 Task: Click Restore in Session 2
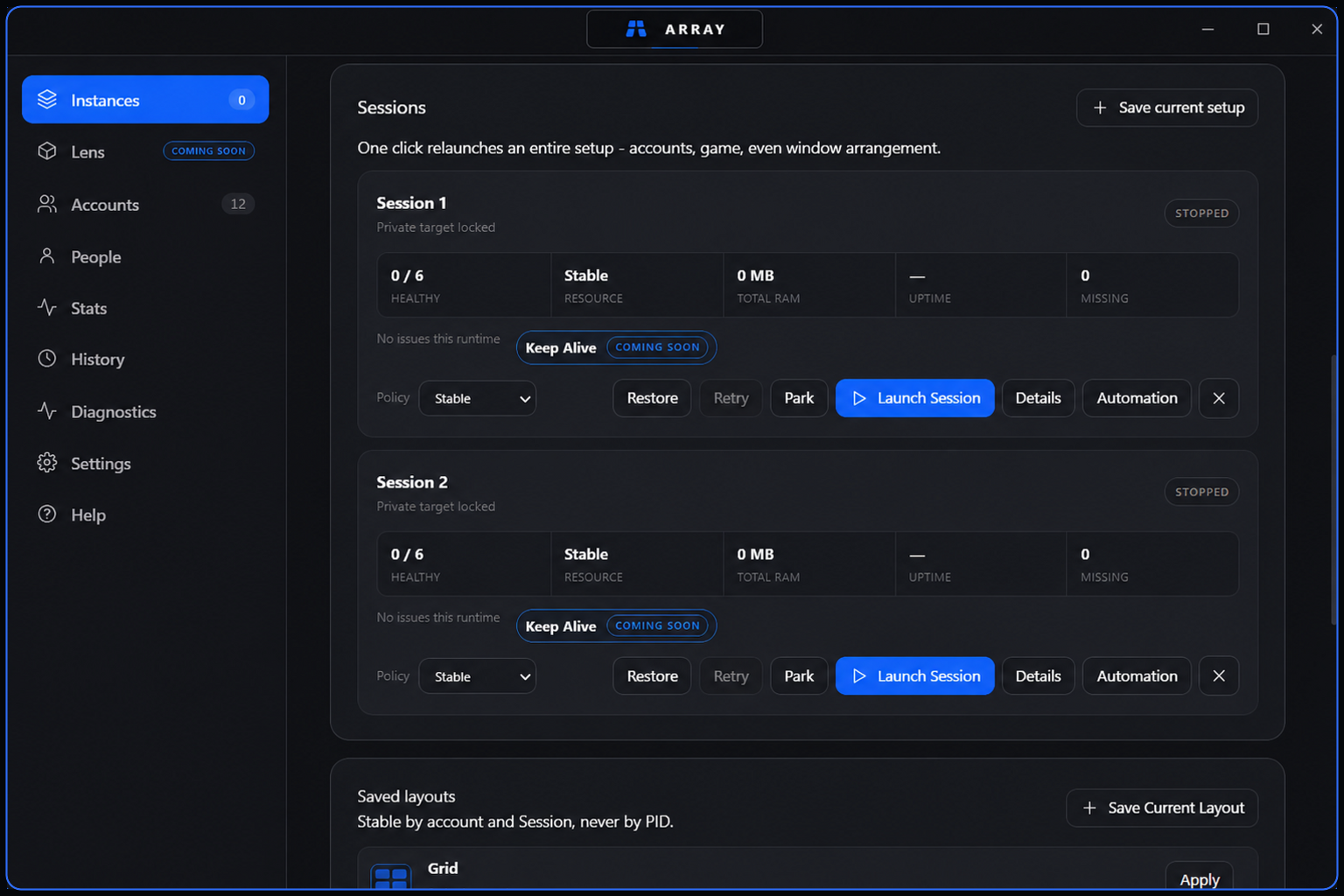[x=652, y=675]
